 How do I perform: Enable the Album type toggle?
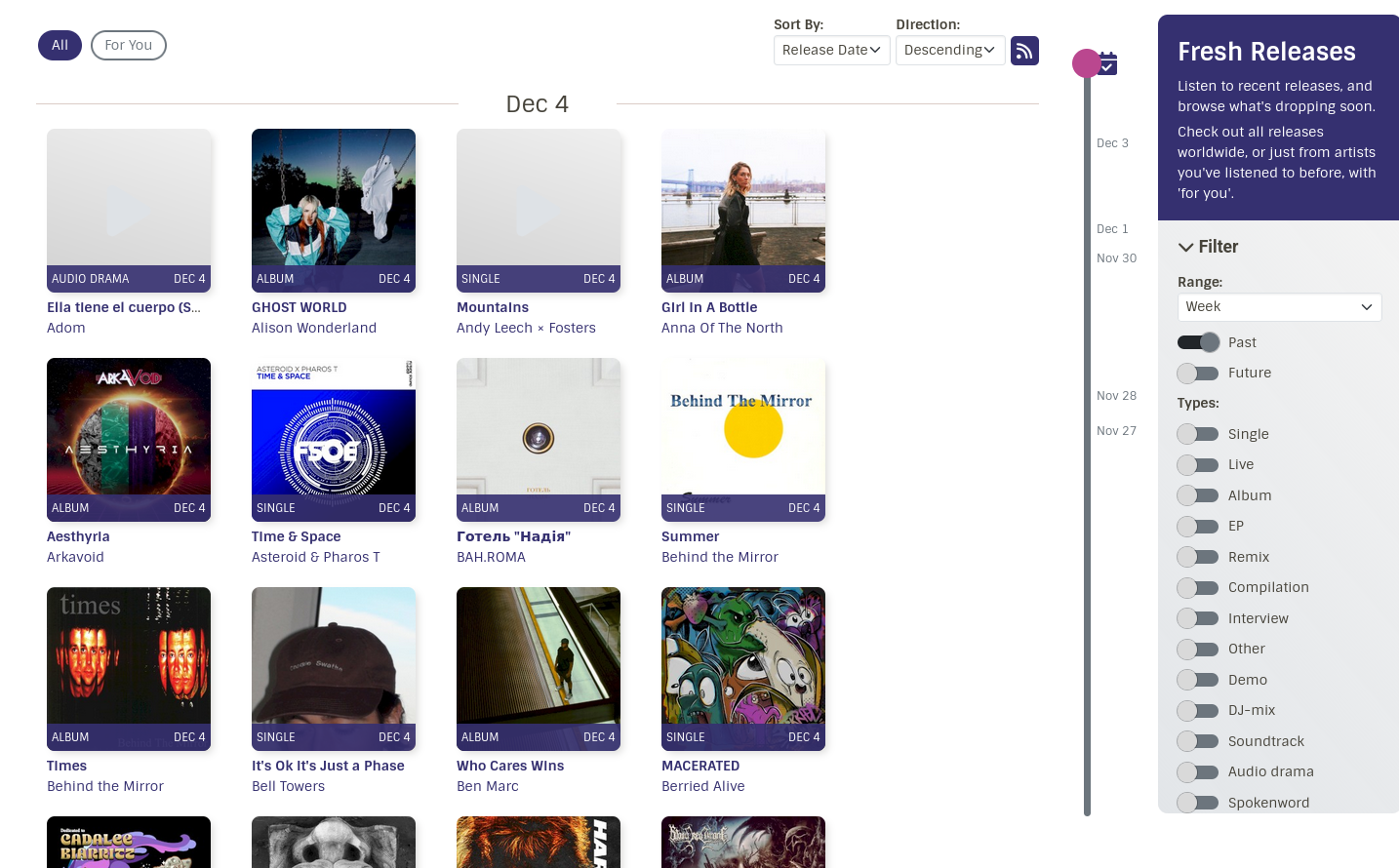click(1198, 495)
